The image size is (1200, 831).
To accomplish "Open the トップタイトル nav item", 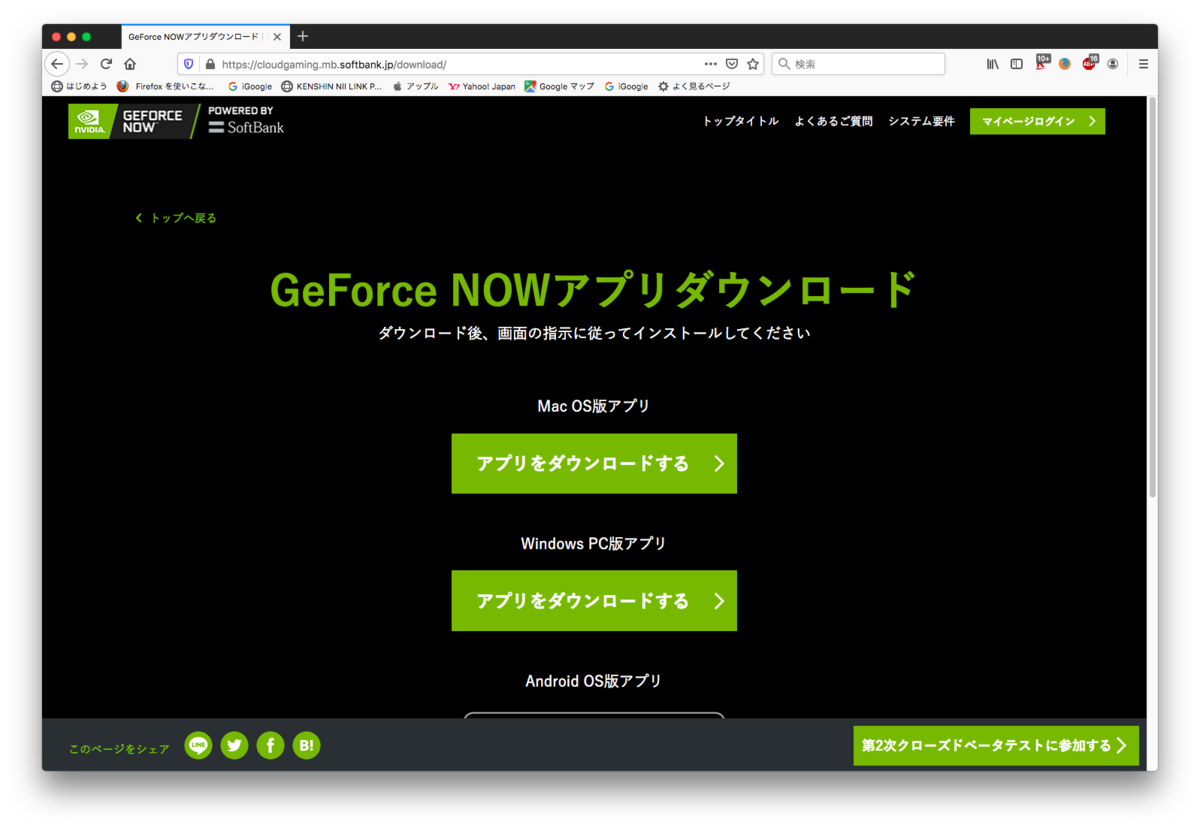I will pos(740,121).
